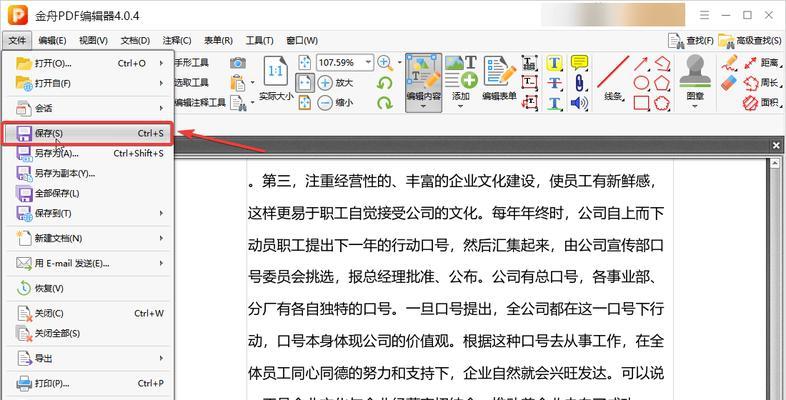
Task: Open the 视图(V) menu
Action: pyautogui.click(x=93, y=41)
